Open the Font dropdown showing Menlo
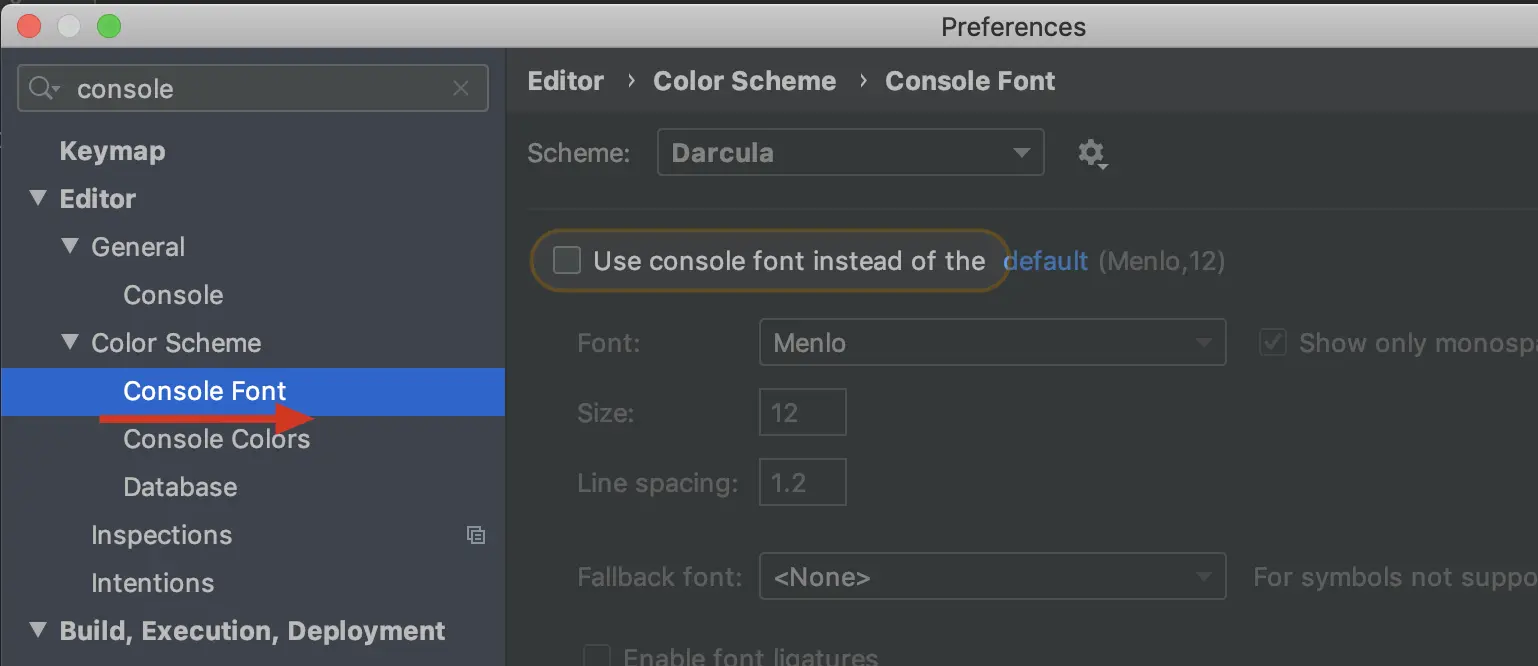The image size is (1538, 666). [992, 343]
